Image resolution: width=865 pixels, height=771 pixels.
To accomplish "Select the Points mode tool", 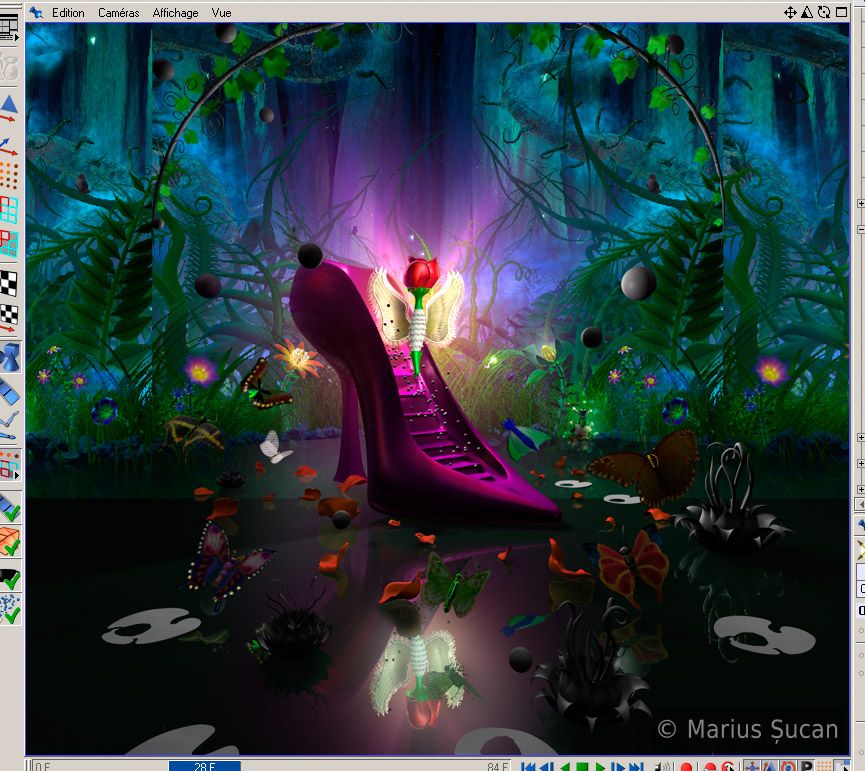I will [10, 176].
